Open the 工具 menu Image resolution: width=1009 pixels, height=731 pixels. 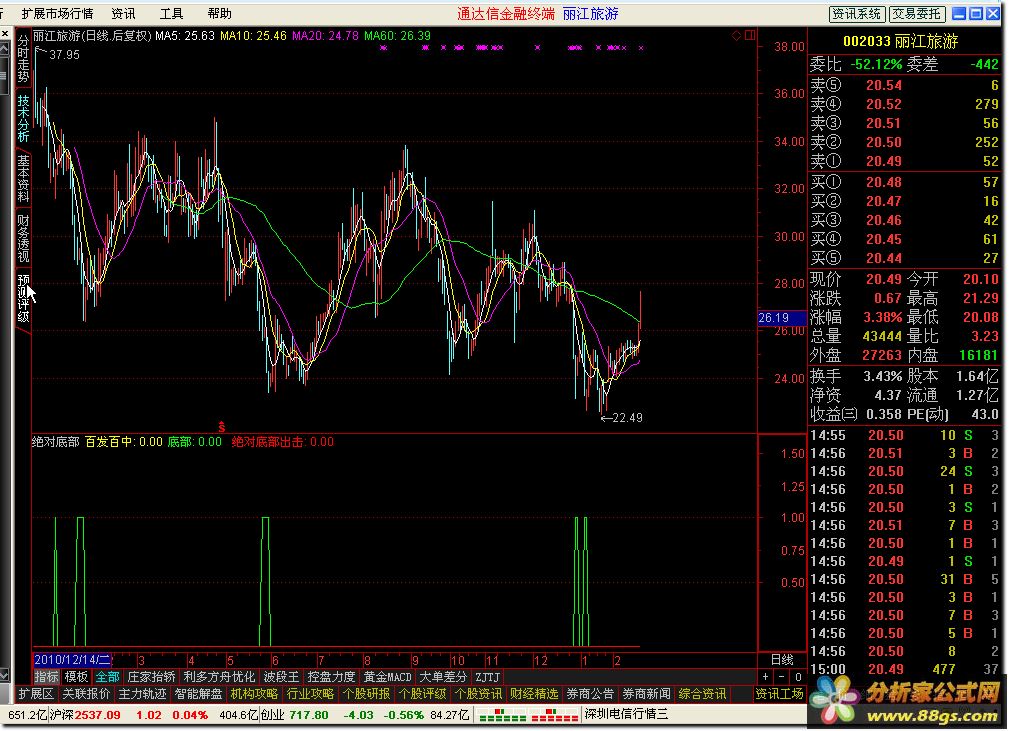point(171,14)
